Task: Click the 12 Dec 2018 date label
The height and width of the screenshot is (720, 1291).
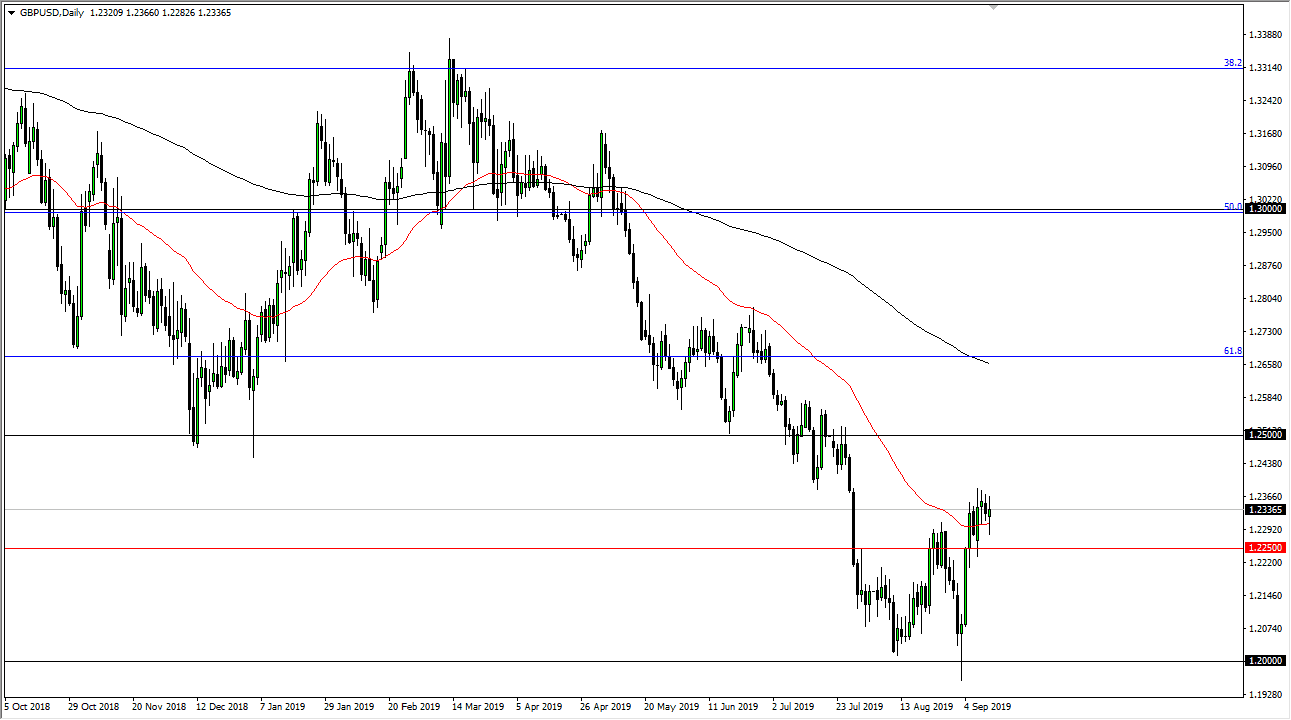Action: coord(223,706)
